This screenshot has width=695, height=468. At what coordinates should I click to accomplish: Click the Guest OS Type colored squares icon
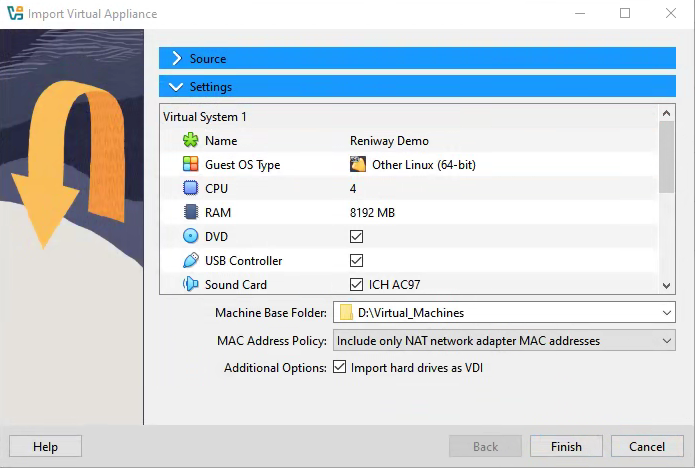pos(191,164)
